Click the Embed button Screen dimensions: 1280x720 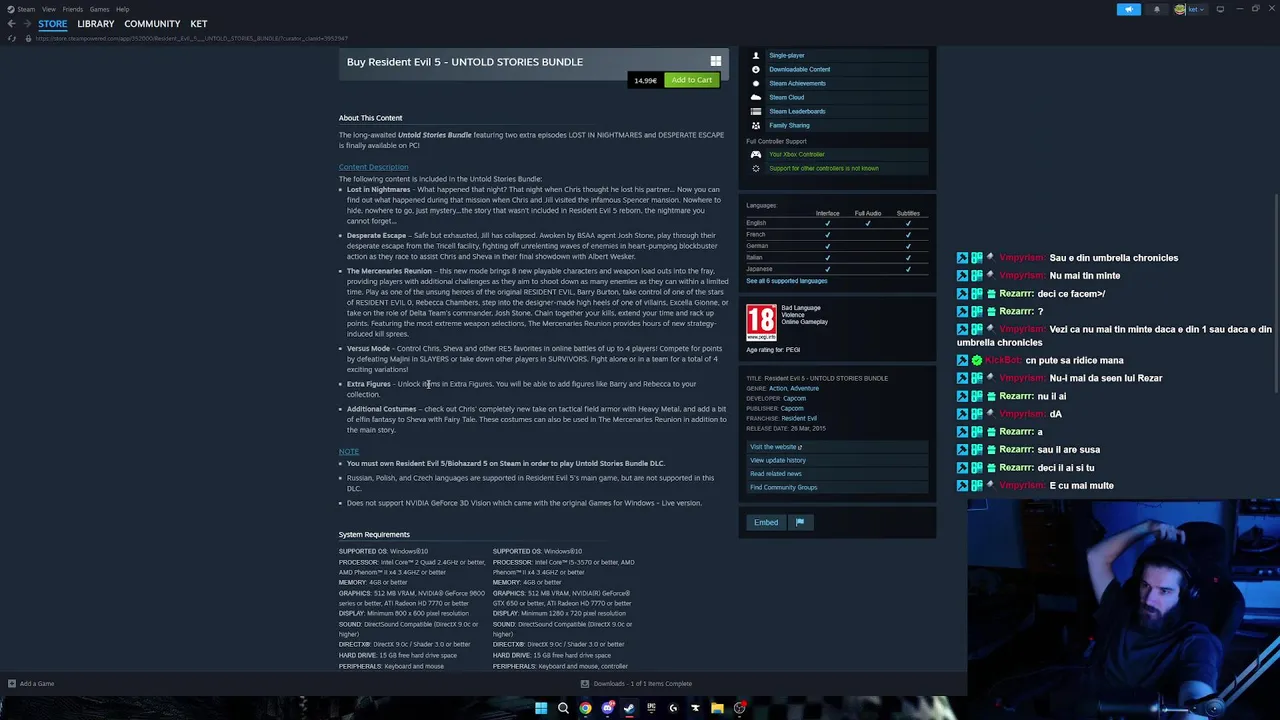tap(766, 522)
